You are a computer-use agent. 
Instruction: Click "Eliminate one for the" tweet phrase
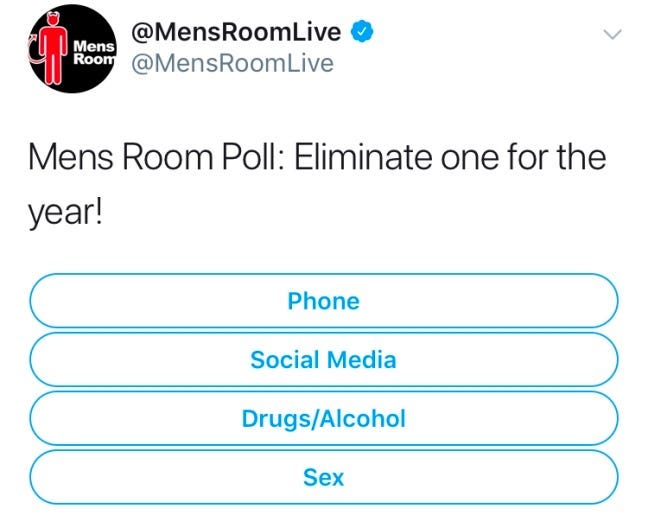coord(450,158)
